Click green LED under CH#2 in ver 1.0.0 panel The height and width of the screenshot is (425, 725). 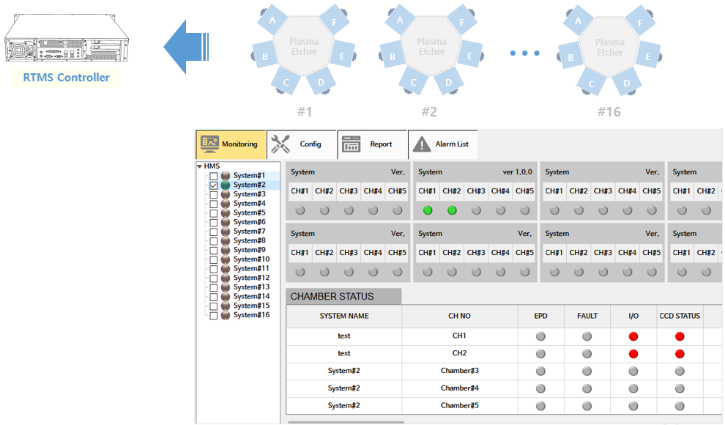click(x=452, y=210)
